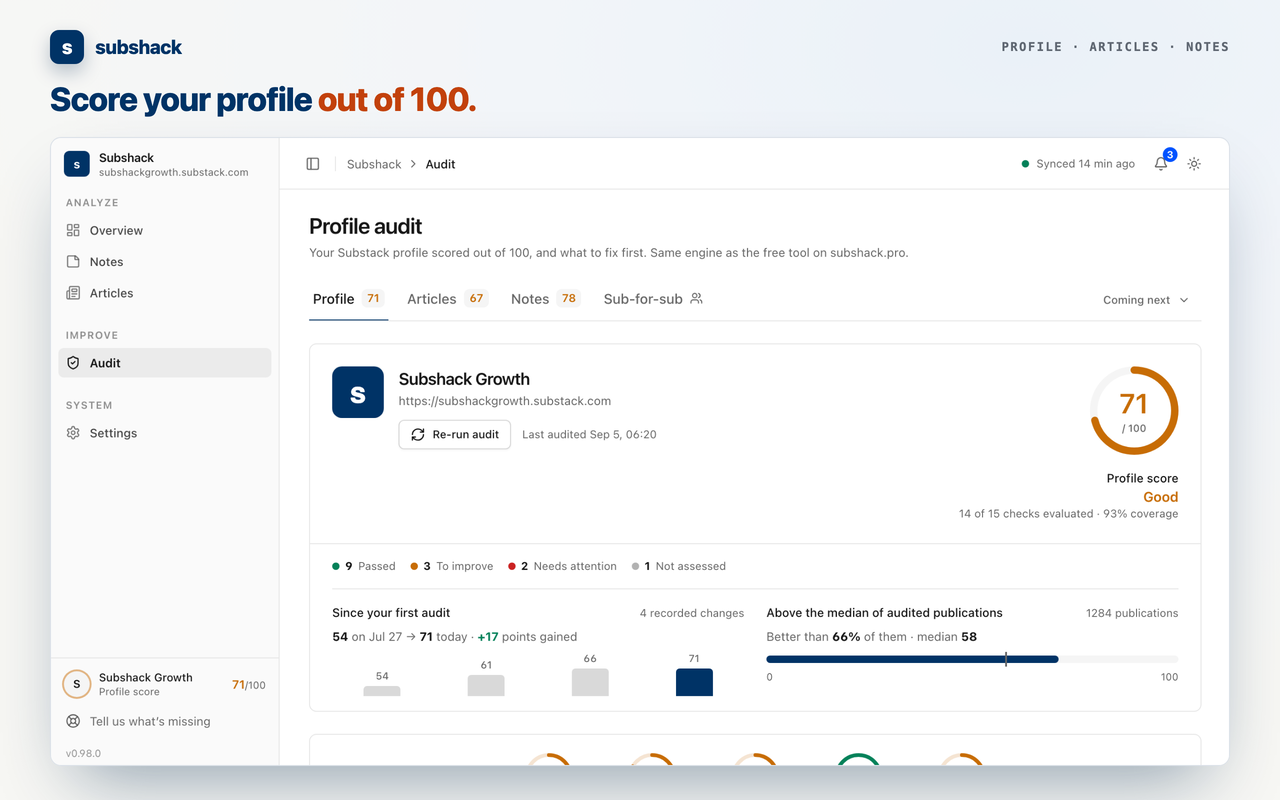Click the Subshack workspace header in the sidebar
The height and width of the screenshot is (800, 1280).
[165, 164]
